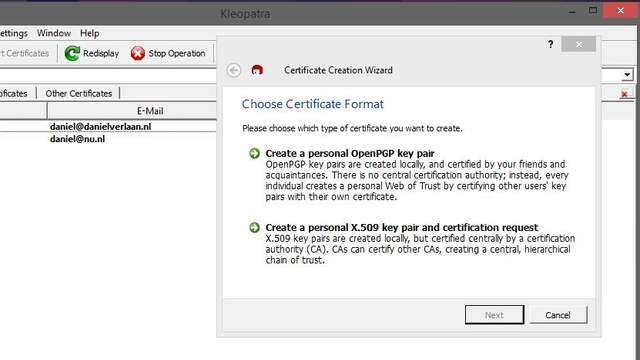Open the Window menu
Screen dimensions: 640x360
click(54, 33)
